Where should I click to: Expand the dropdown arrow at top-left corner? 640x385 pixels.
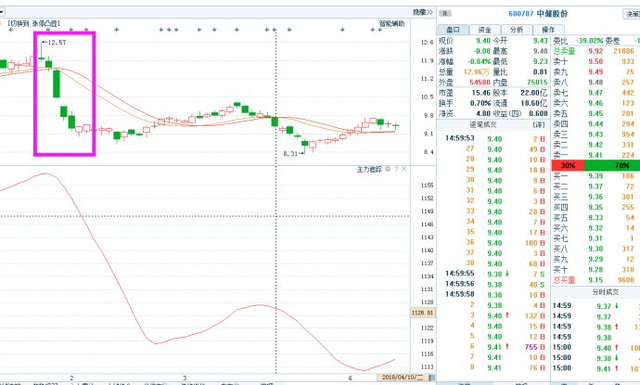2,11
